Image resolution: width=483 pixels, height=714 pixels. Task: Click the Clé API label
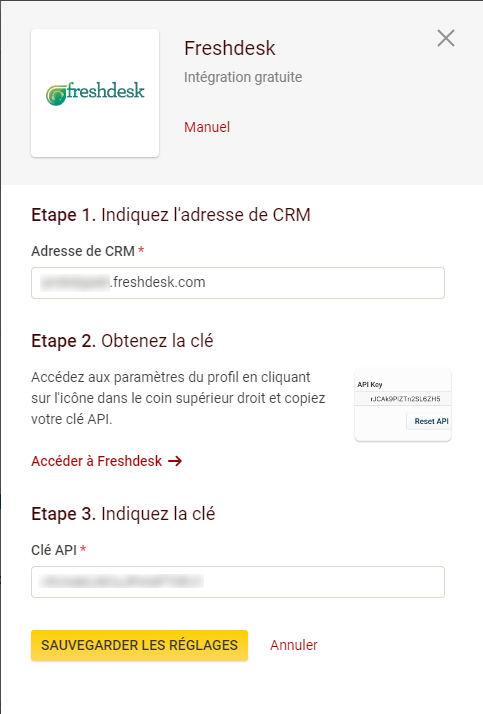pyautogui.click(x=58, y=550)
